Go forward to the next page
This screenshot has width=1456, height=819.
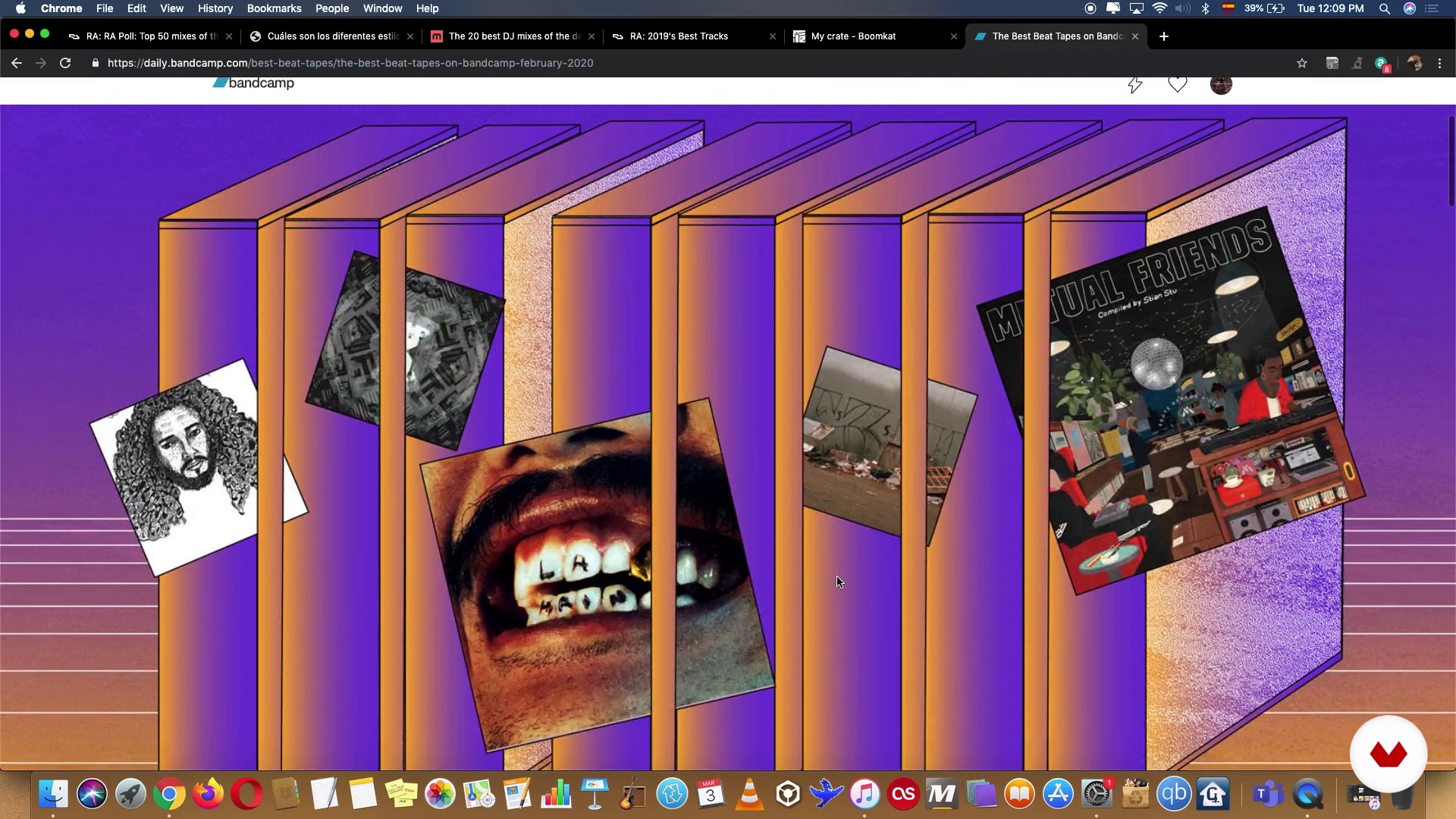coord(41,63)
